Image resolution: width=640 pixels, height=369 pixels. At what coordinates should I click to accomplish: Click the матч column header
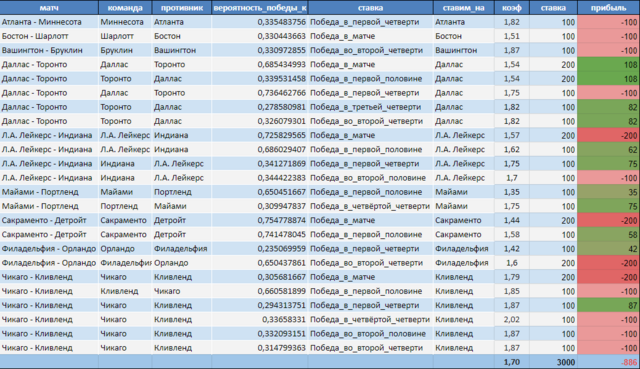[x=49, y=8]
